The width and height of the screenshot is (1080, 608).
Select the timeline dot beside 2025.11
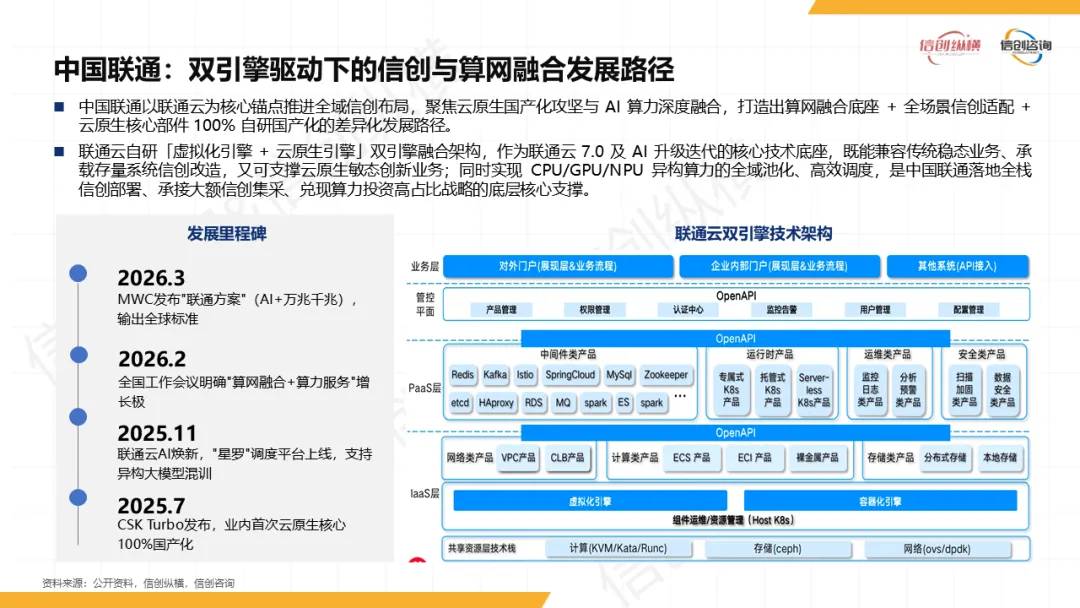click(x=79, y=417)
